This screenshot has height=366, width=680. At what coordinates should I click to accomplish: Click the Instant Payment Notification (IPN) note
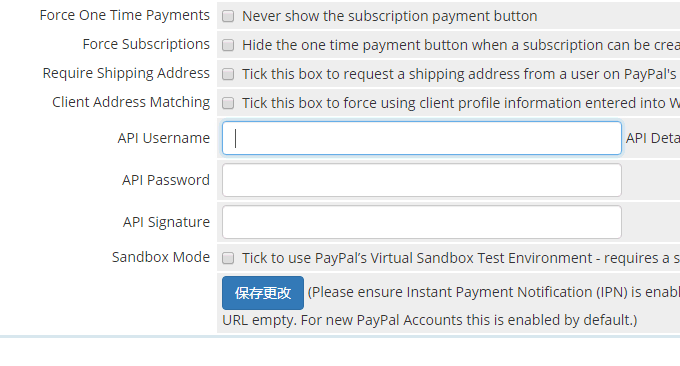point(494,292)
